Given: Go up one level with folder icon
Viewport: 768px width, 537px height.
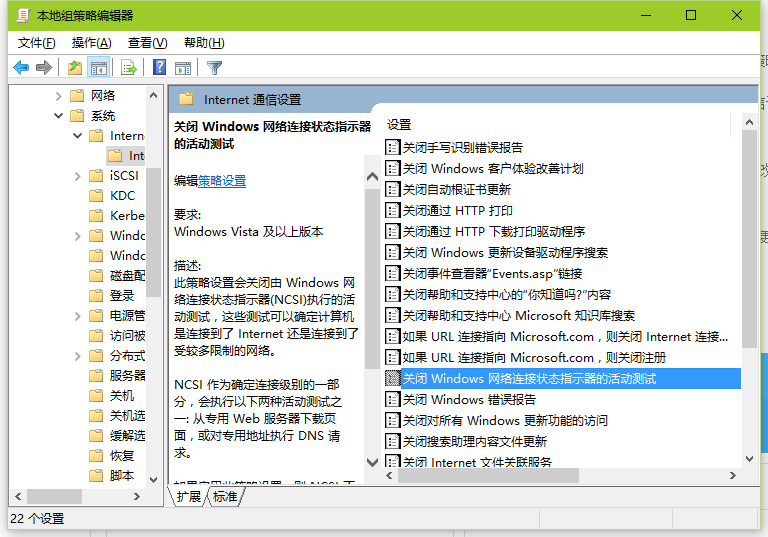Looking at the screenshot, I should click(74, 68).
